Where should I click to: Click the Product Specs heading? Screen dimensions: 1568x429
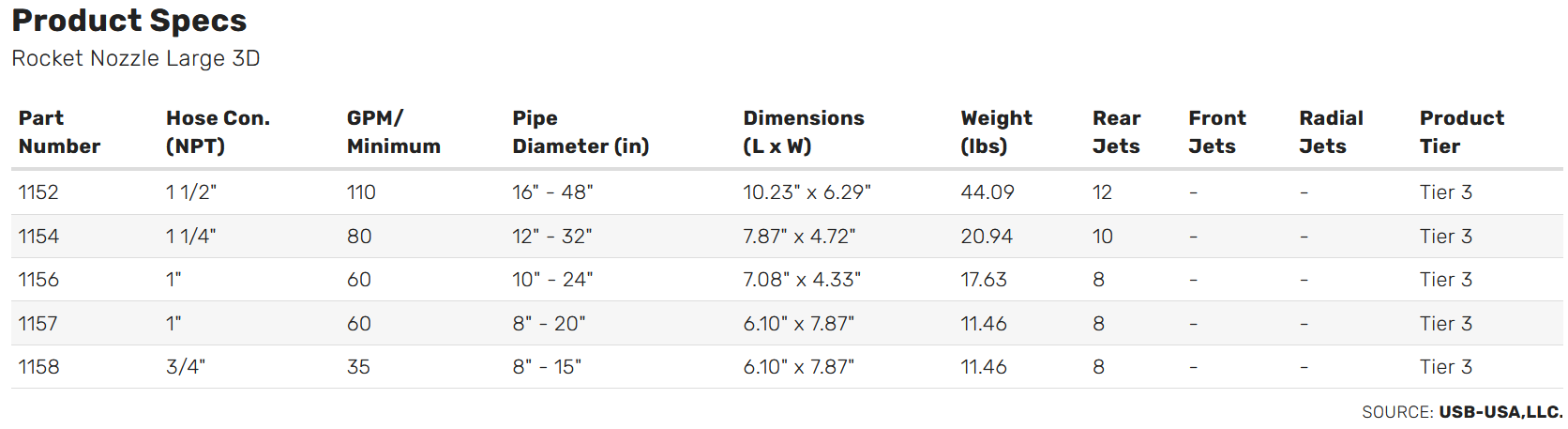(129, 21)
